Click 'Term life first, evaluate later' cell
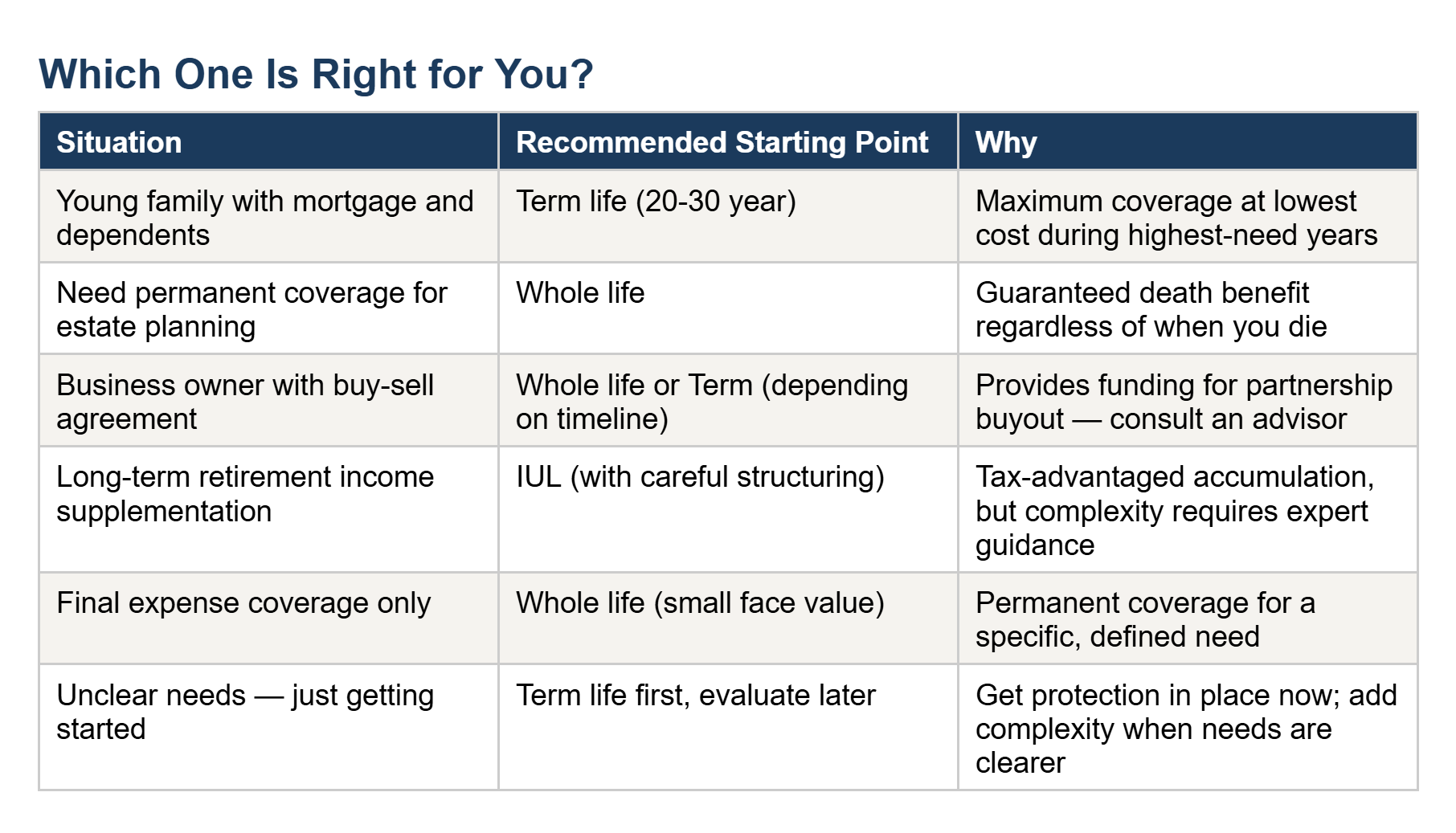Screen dimensions: 1456x833 click(x=728, y=728)
